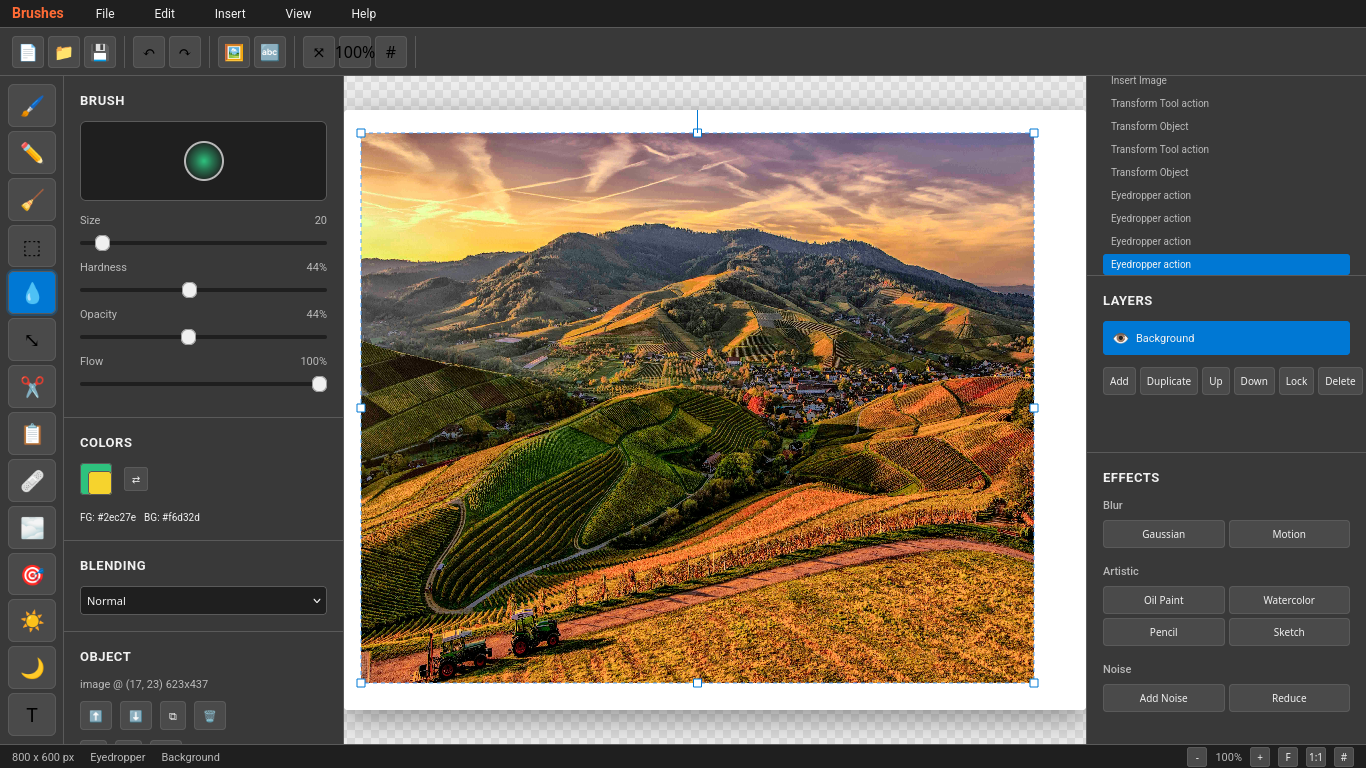1366x768 pixels.
Task: Select the Eyedropper action history entry
Action: pos(1226,264)
